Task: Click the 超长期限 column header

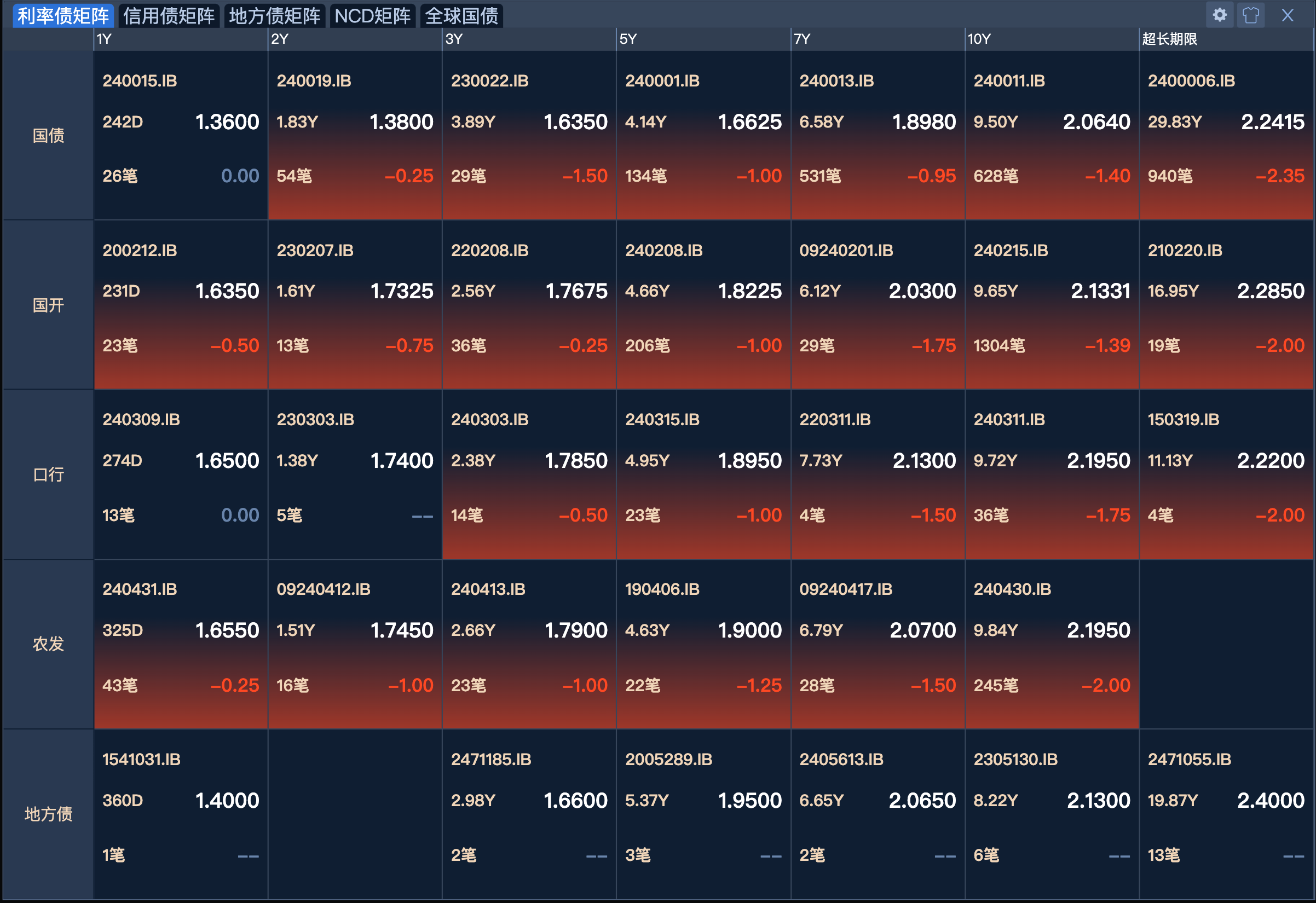Action: 1169,39
